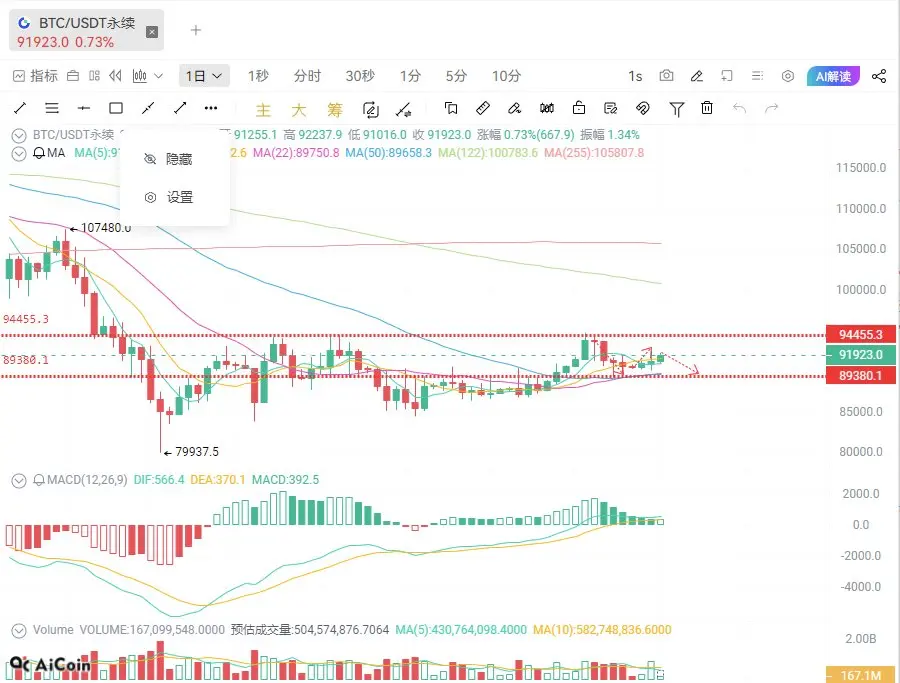
Task: Delete drawings with trash icon
Action: pos(707,108)
